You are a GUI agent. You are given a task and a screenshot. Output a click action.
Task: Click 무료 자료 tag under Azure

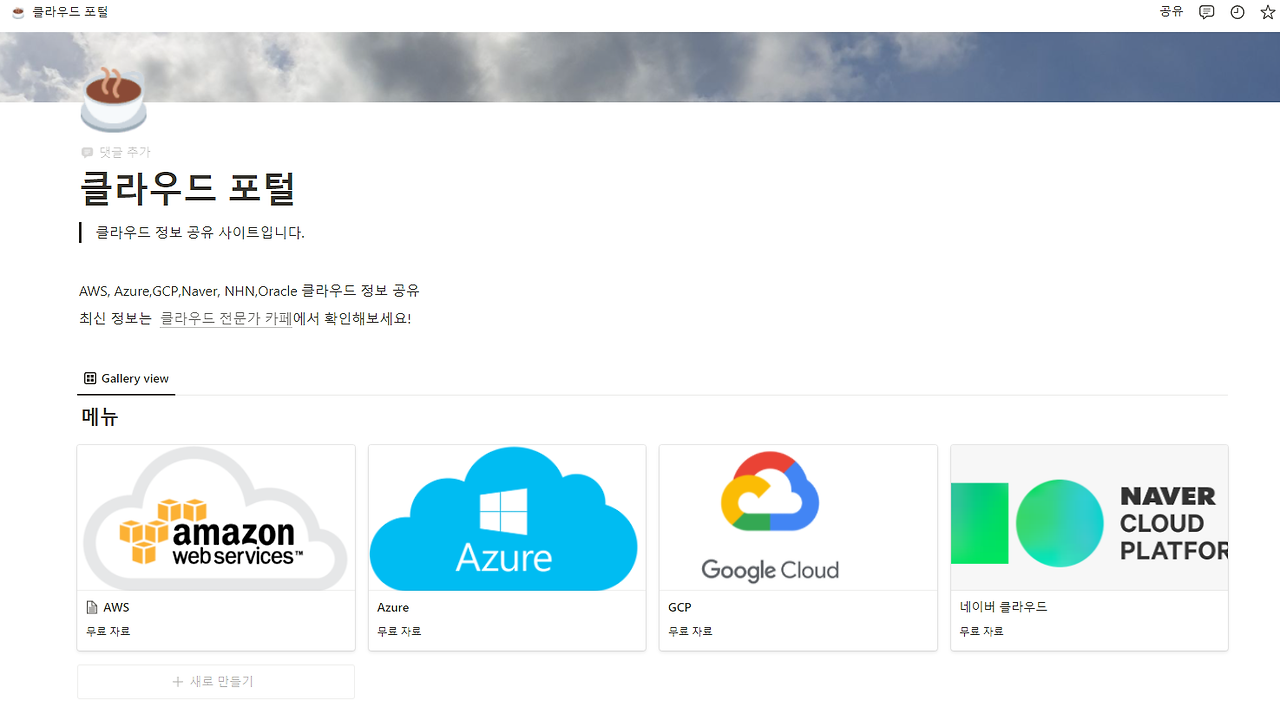click(x=399, y=631)
